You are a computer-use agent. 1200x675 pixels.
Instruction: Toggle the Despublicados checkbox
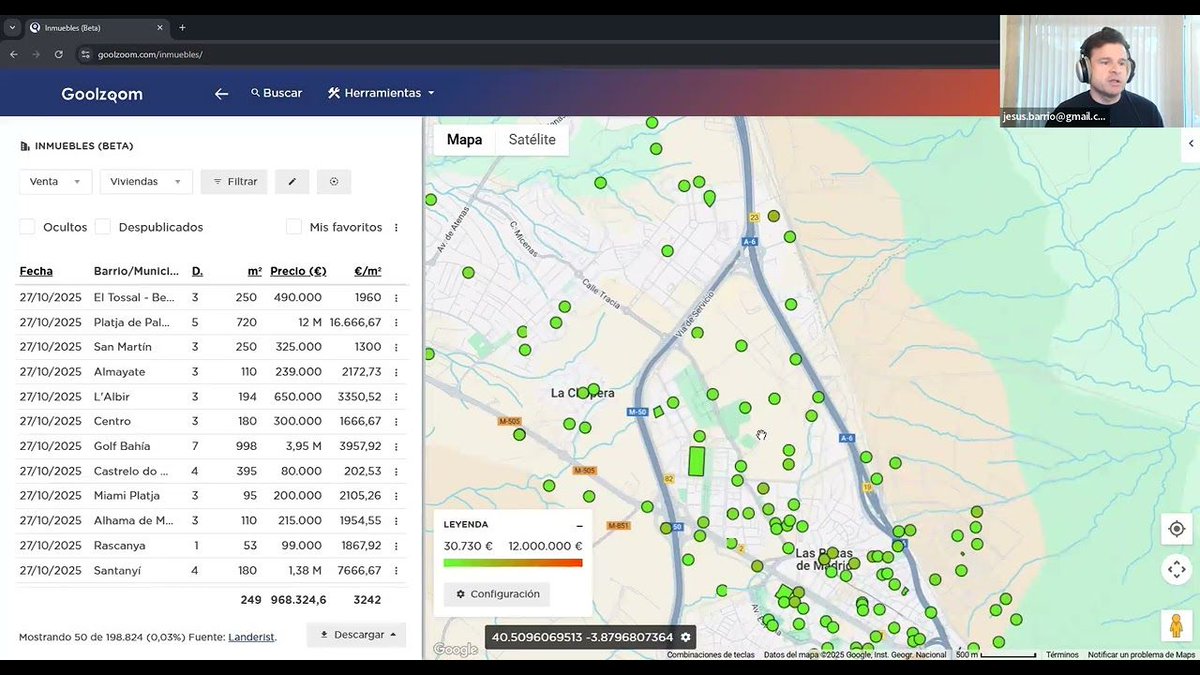coord(103,227)
